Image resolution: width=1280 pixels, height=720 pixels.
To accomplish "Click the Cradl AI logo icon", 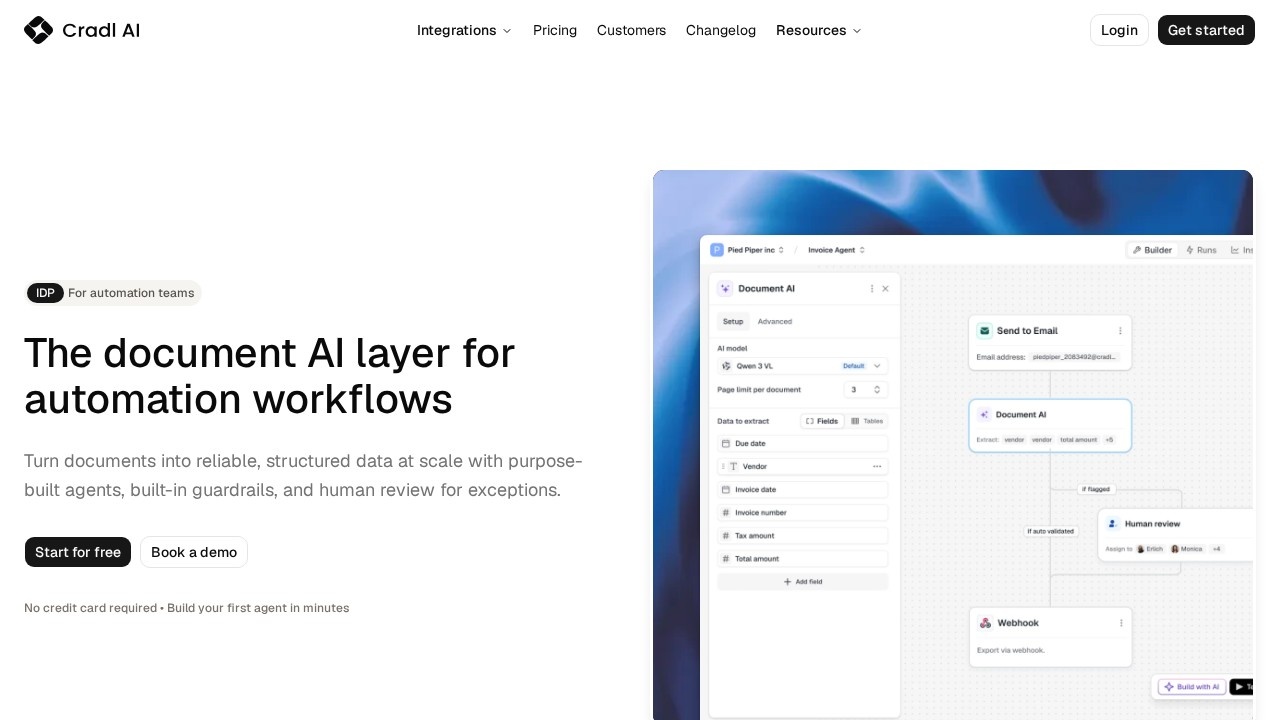I will click(x=38, y=30).
